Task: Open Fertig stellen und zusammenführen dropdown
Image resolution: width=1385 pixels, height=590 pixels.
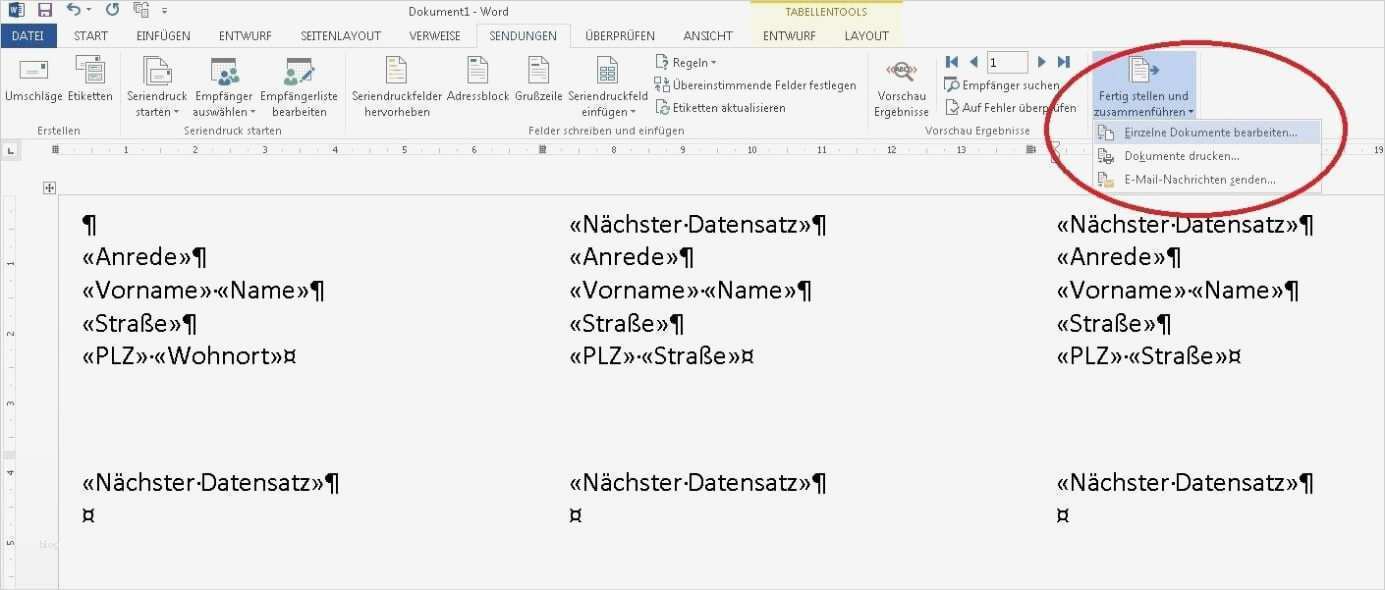Action: (1143, 87)
